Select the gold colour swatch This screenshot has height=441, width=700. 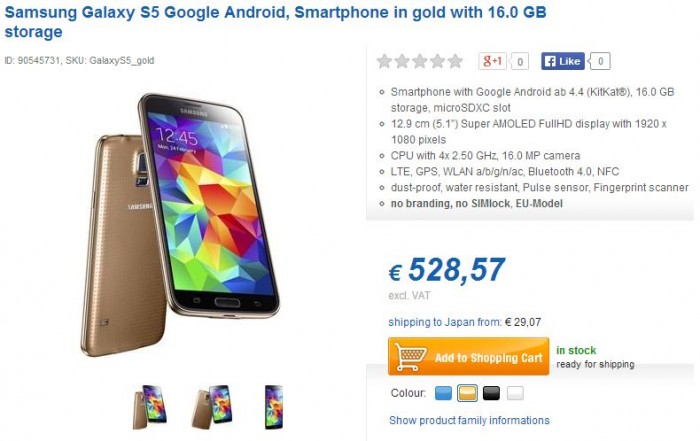(467, 393)
